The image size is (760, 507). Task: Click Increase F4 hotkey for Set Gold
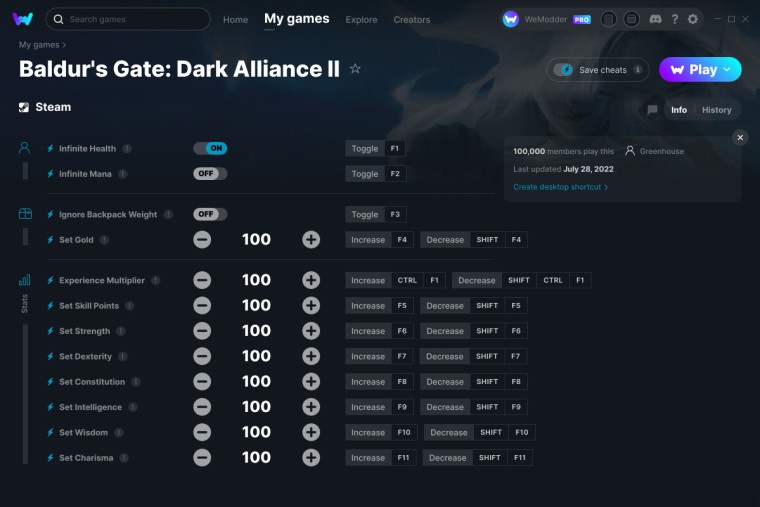379,239
